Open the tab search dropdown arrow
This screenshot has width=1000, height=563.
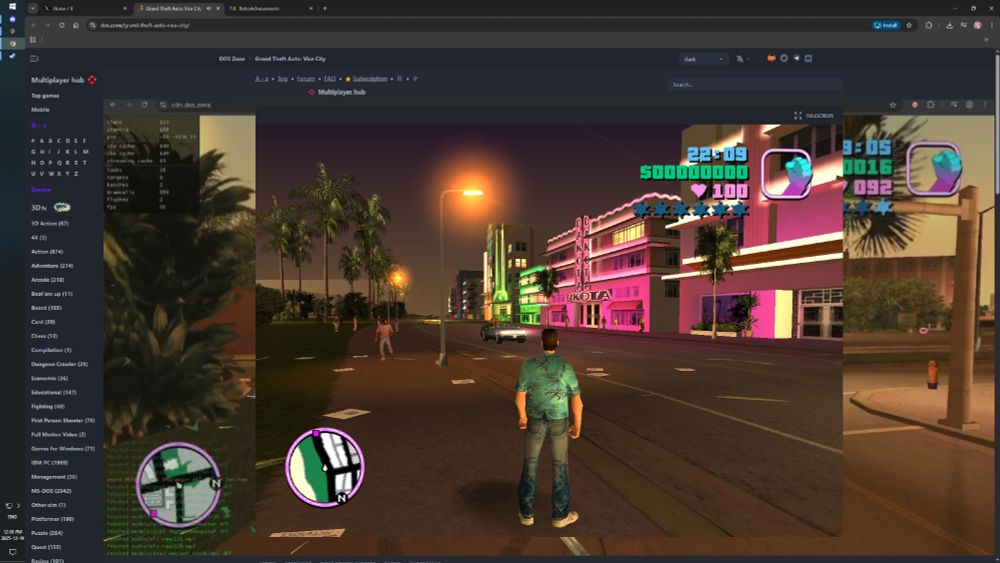click(x=33, y=8)
